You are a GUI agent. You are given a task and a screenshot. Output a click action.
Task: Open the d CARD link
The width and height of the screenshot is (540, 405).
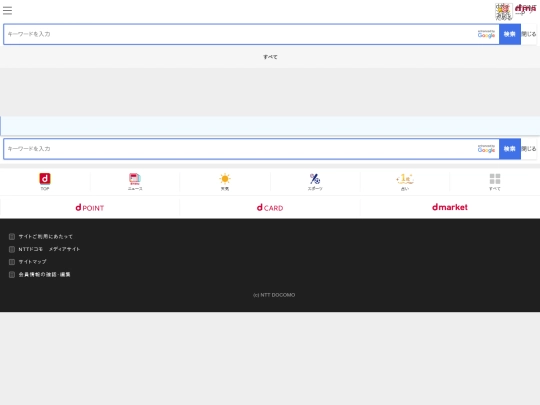(x=270, y=207)
